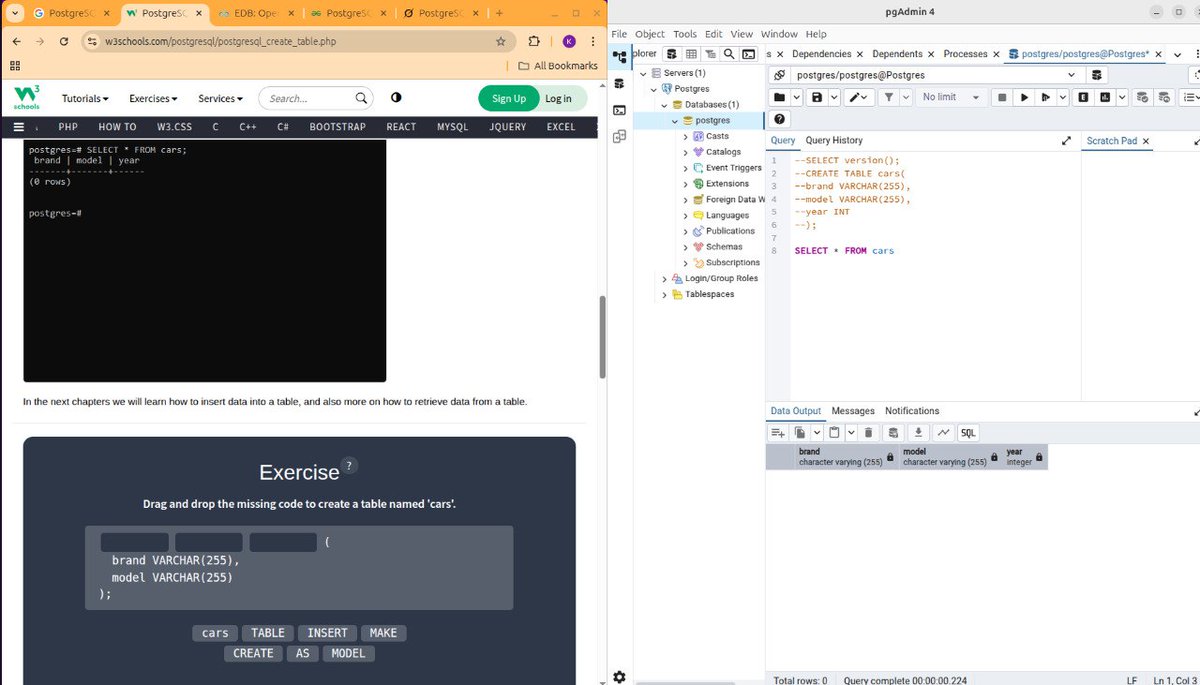
Task: Toggle the dark mode icon on W3Schools
Action: click(x=396, y=98)
